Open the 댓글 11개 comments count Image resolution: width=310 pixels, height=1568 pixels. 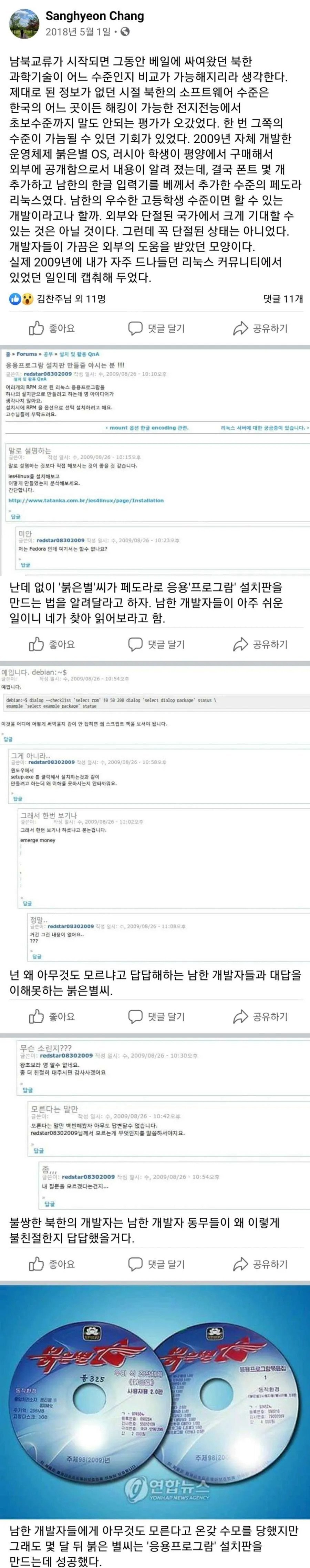pos(283,298)
